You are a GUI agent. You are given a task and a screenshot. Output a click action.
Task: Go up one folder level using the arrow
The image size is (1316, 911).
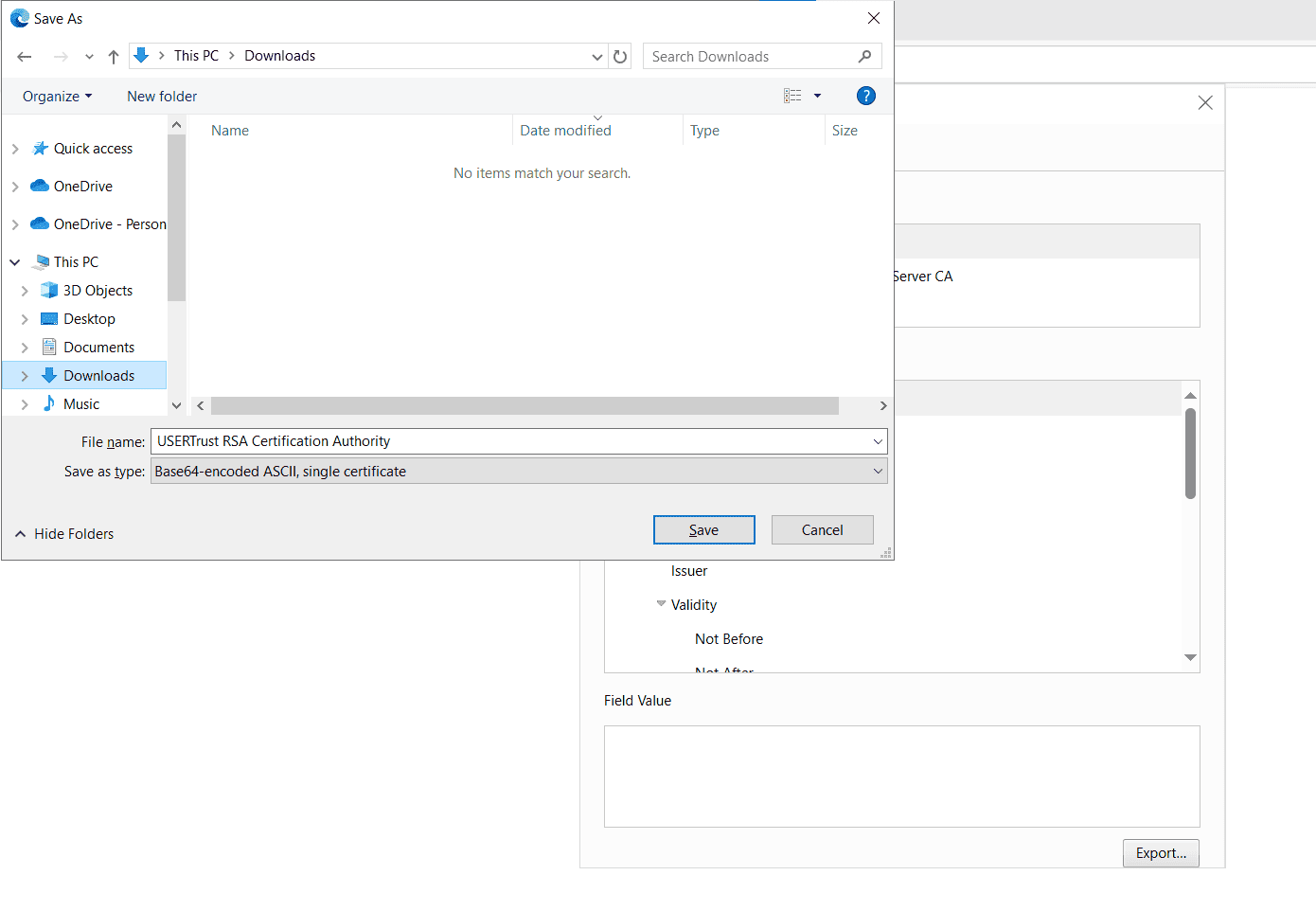[113, 56]
